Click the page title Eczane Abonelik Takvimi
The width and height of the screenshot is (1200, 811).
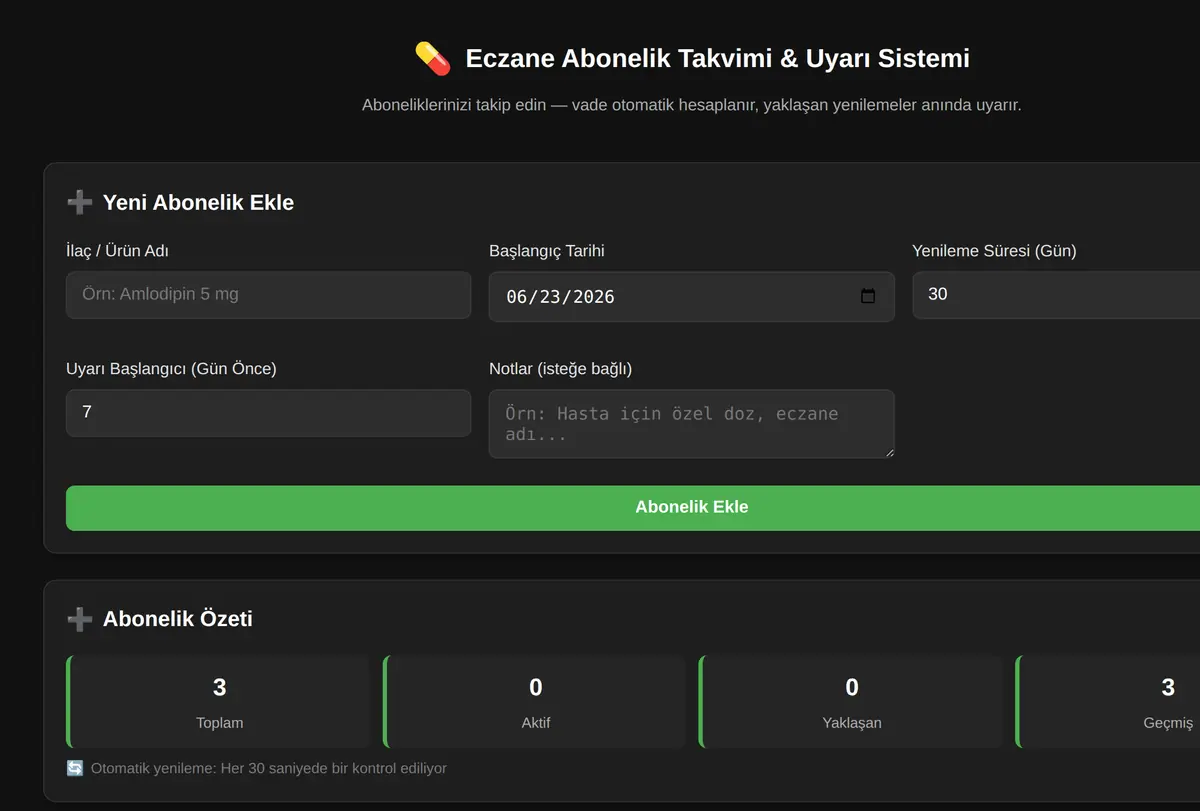pyautogui.click(x=717, y=59)
